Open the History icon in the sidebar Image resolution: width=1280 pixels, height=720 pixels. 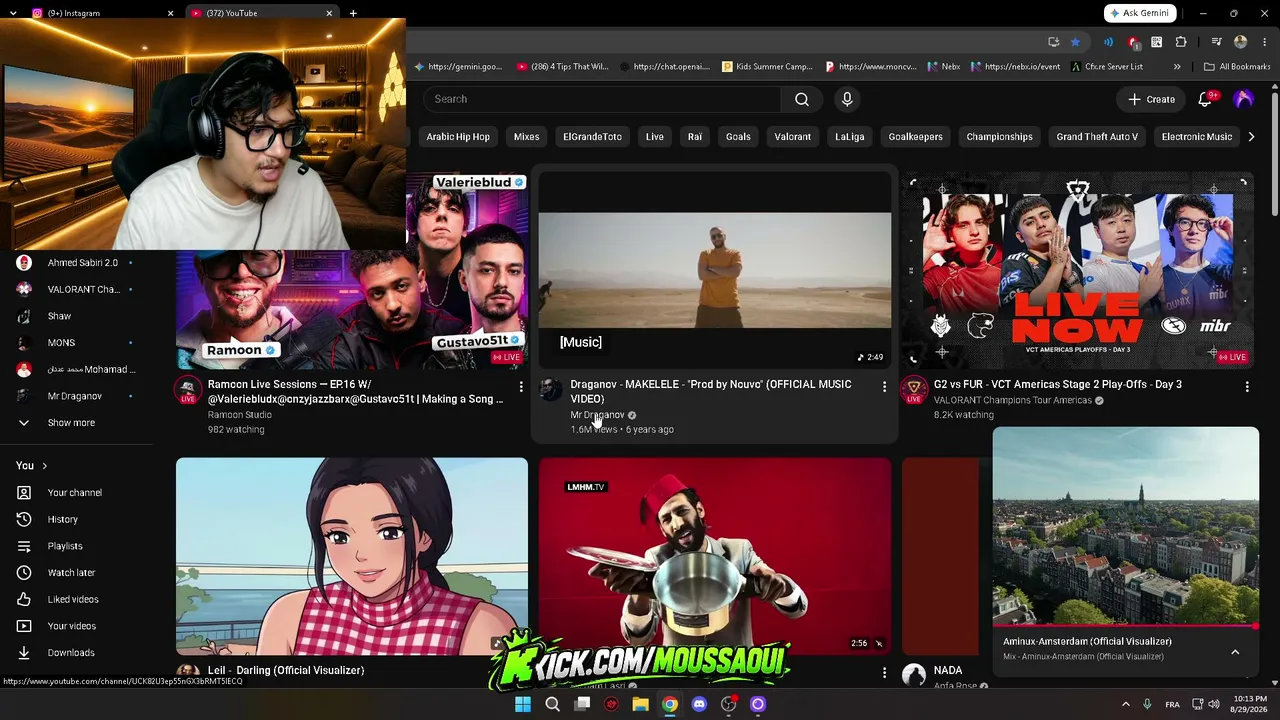point(24,519)
